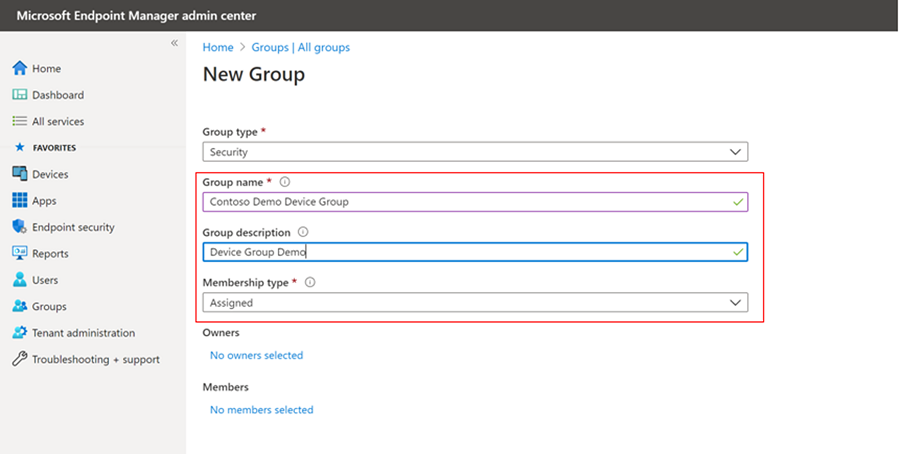Screen dimensions: 900x454
Task: Click the Users person icon
Action: pyautogui.click(x=20, y=280)
